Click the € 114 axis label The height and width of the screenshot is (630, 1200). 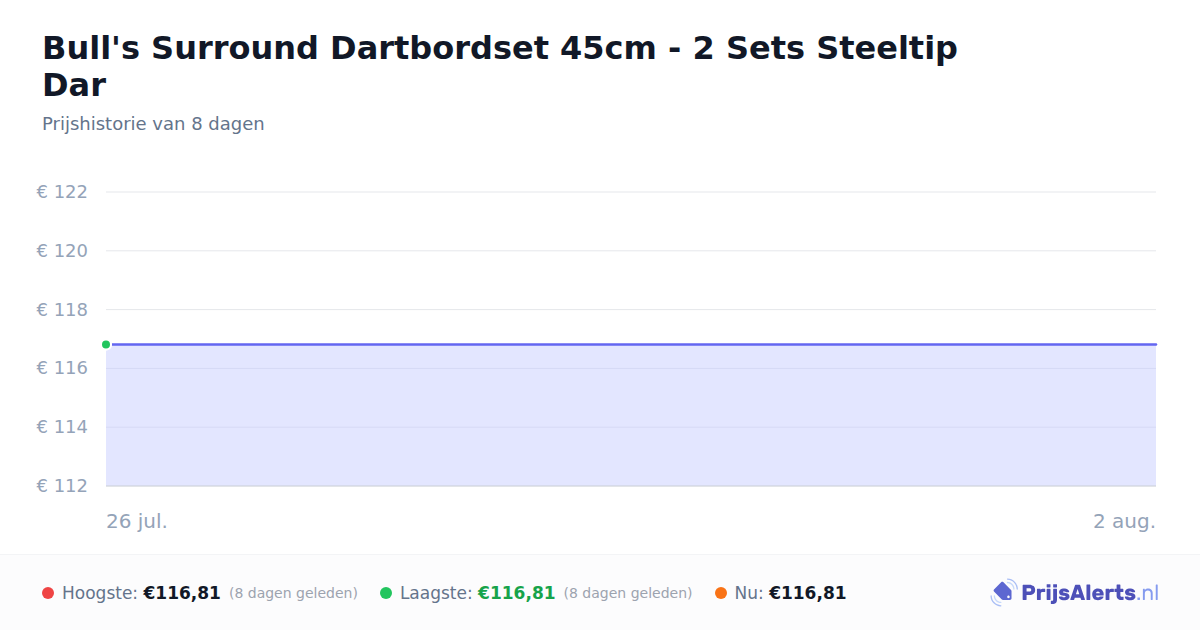pos(62,427)
